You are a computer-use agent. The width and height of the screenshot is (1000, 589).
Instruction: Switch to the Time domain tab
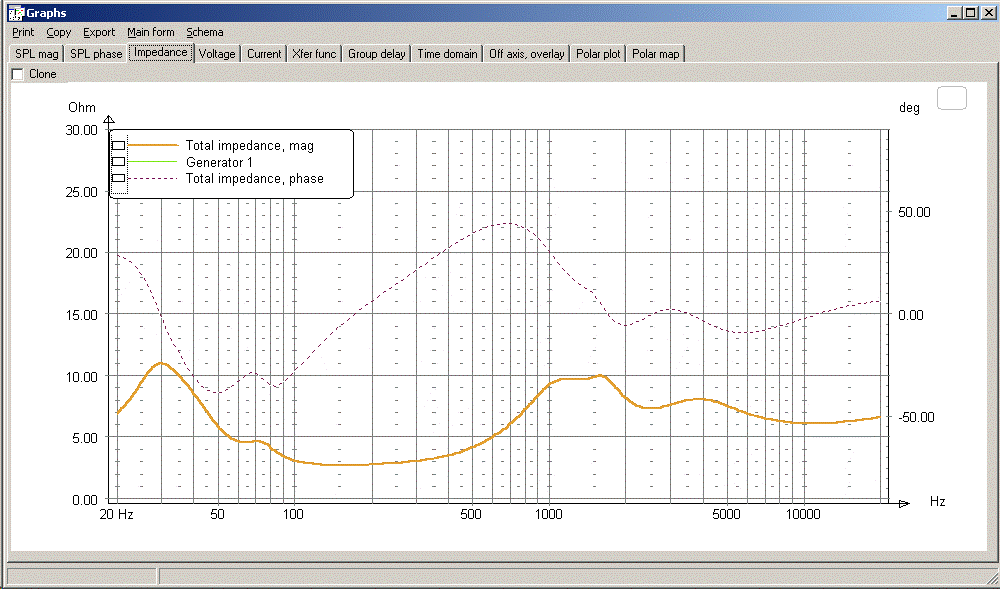pyautogui.click(x=447, y=54)
